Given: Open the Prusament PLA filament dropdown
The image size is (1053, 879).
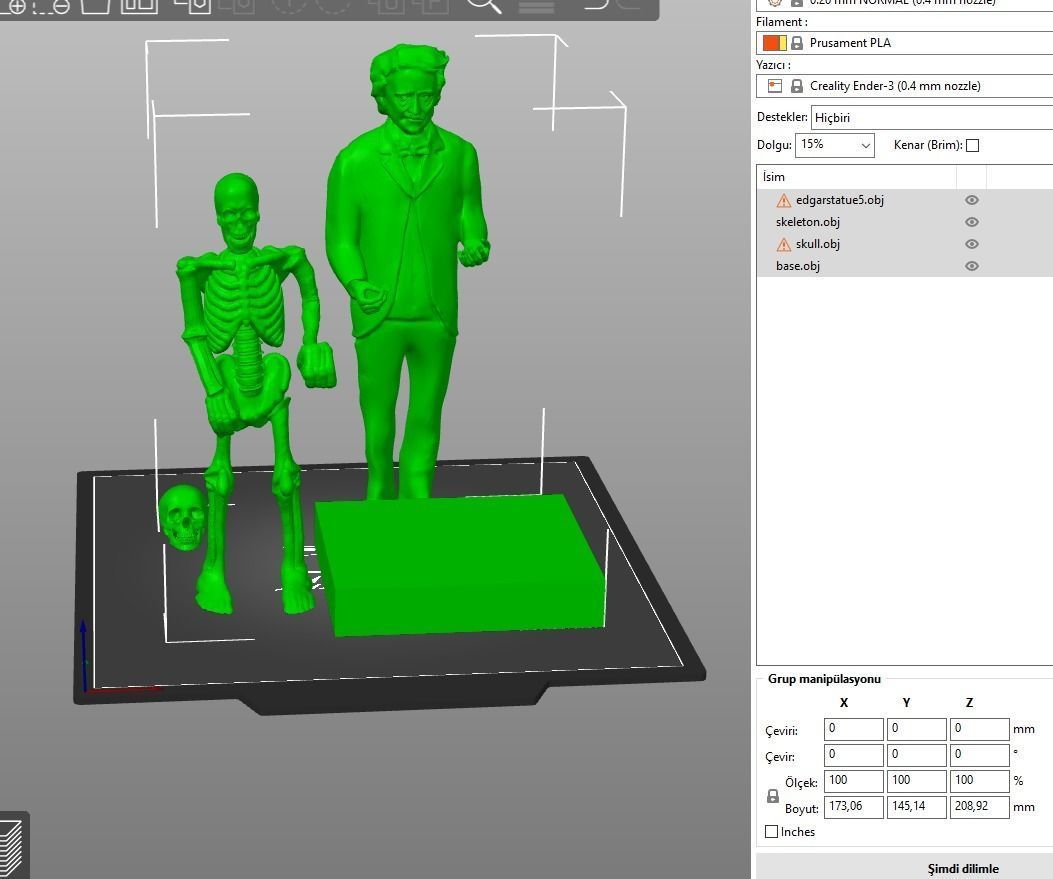Looking at the screenshot, I should pyautogui.click(x=904, y=43).
